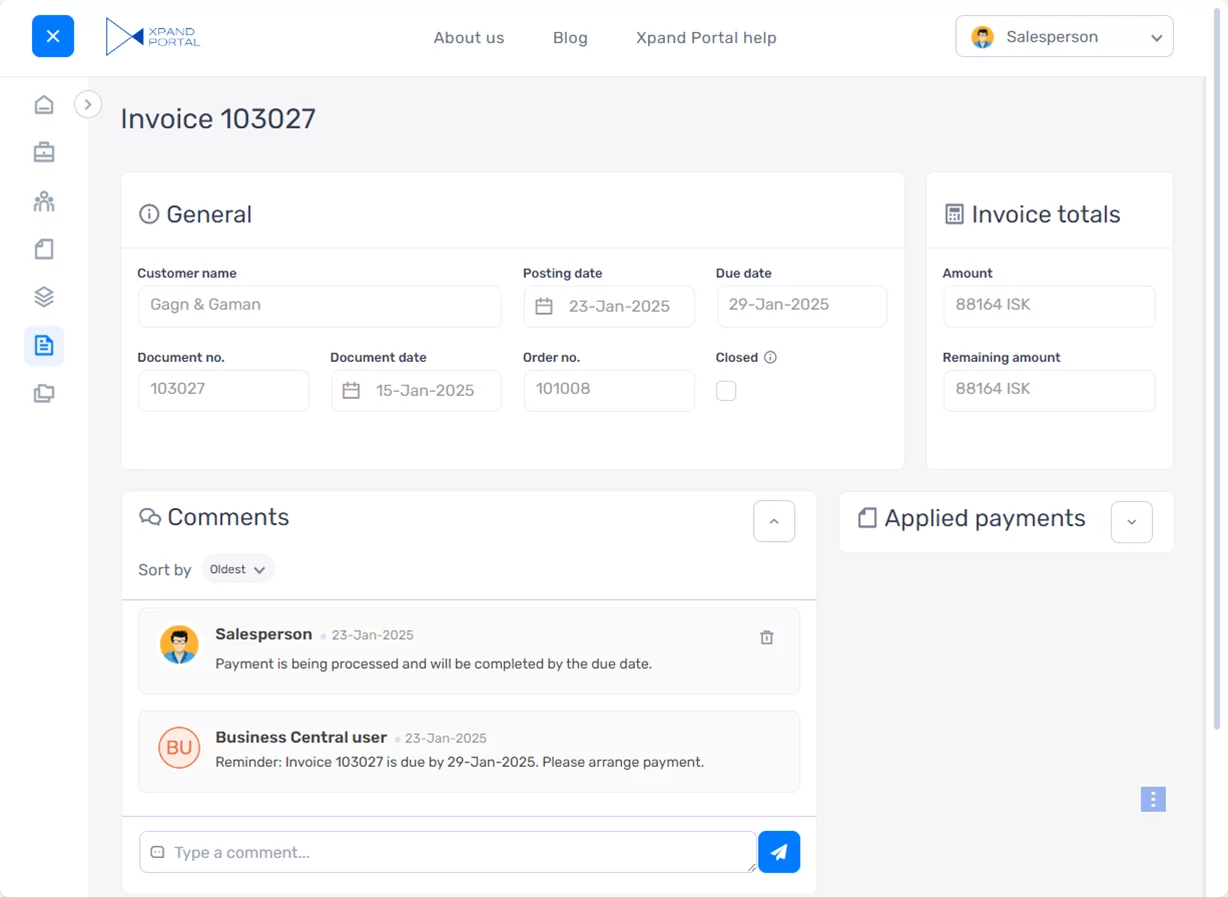Open Xpand Portal help link
This screenshot has width=1228, height=897.
(x=706, y=38)
